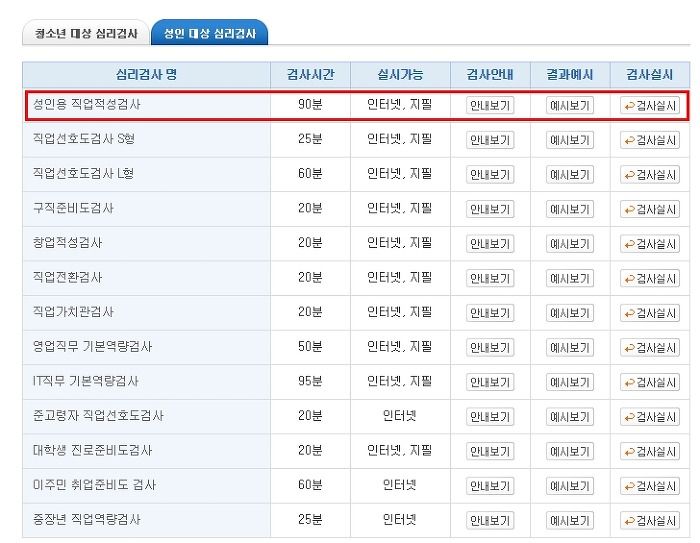The width and height of the screenshot is (700, 543).
Task: View 예시보기 for 준고령자 직업선호도검사
Action: click(570, 417)
